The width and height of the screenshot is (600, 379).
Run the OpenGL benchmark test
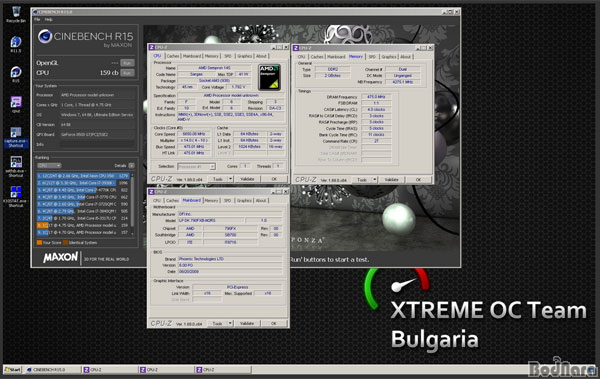(x=127, y=63)
